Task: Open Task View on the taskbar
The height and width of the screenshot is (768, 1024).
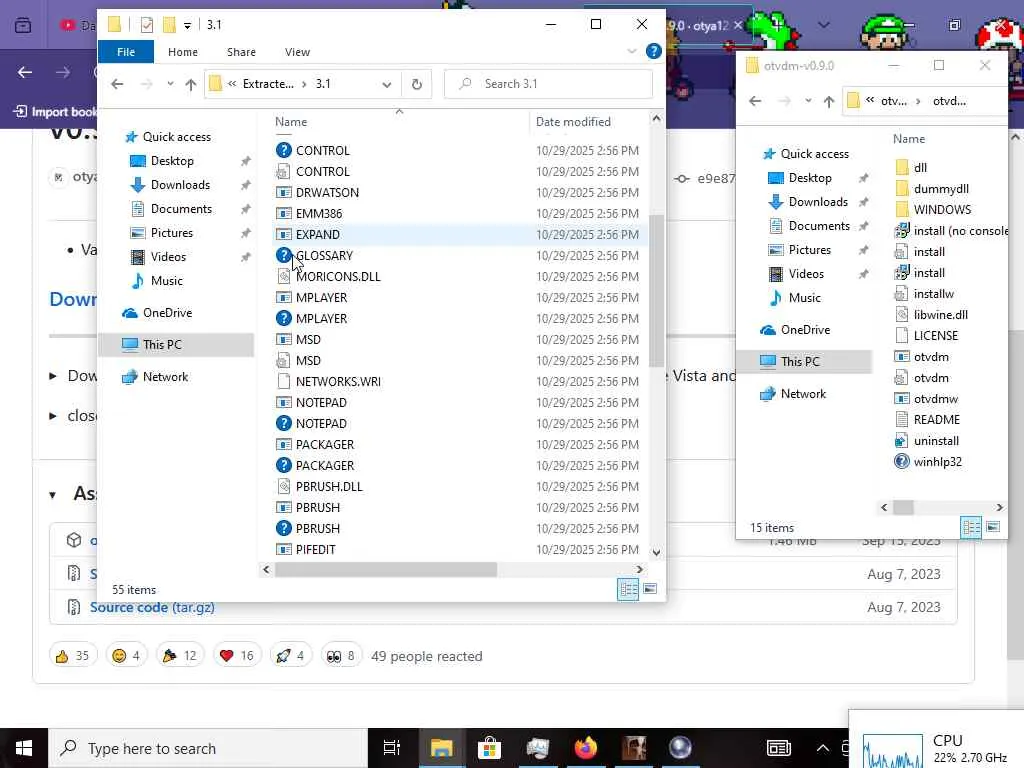Action: (x=392, y=748)
